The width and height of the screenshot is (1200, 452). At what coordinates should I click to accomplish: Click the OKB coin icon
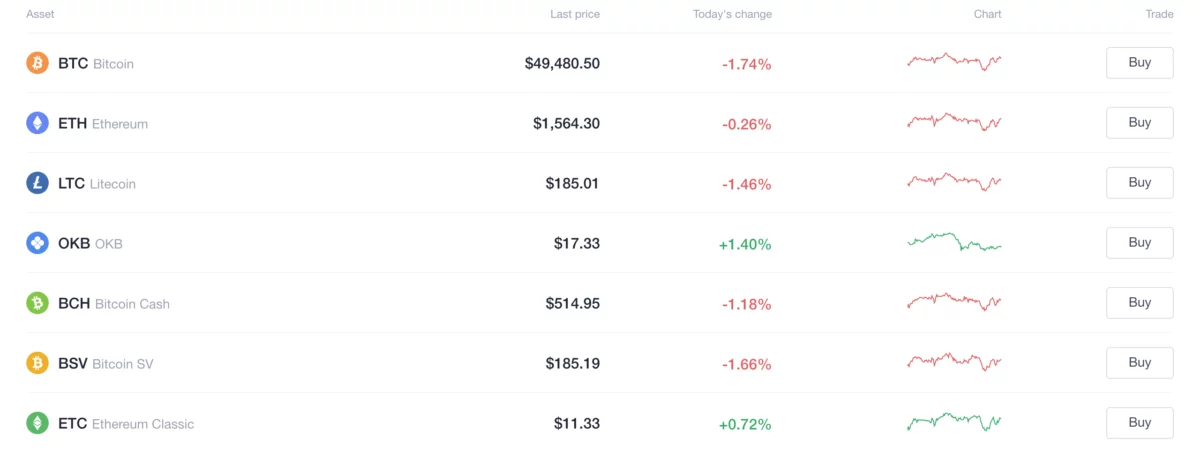(x=37, y=243)
